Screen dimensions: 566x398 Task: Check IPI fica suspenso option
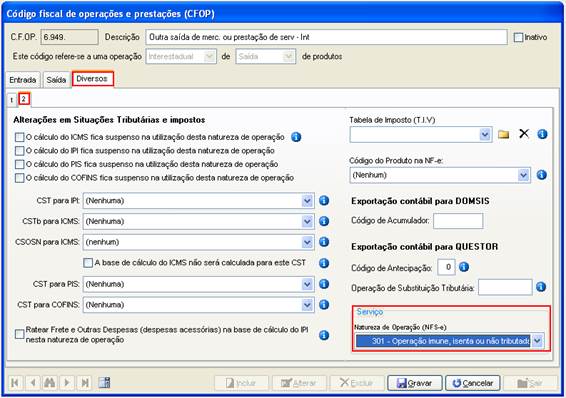tap(19, 150)
